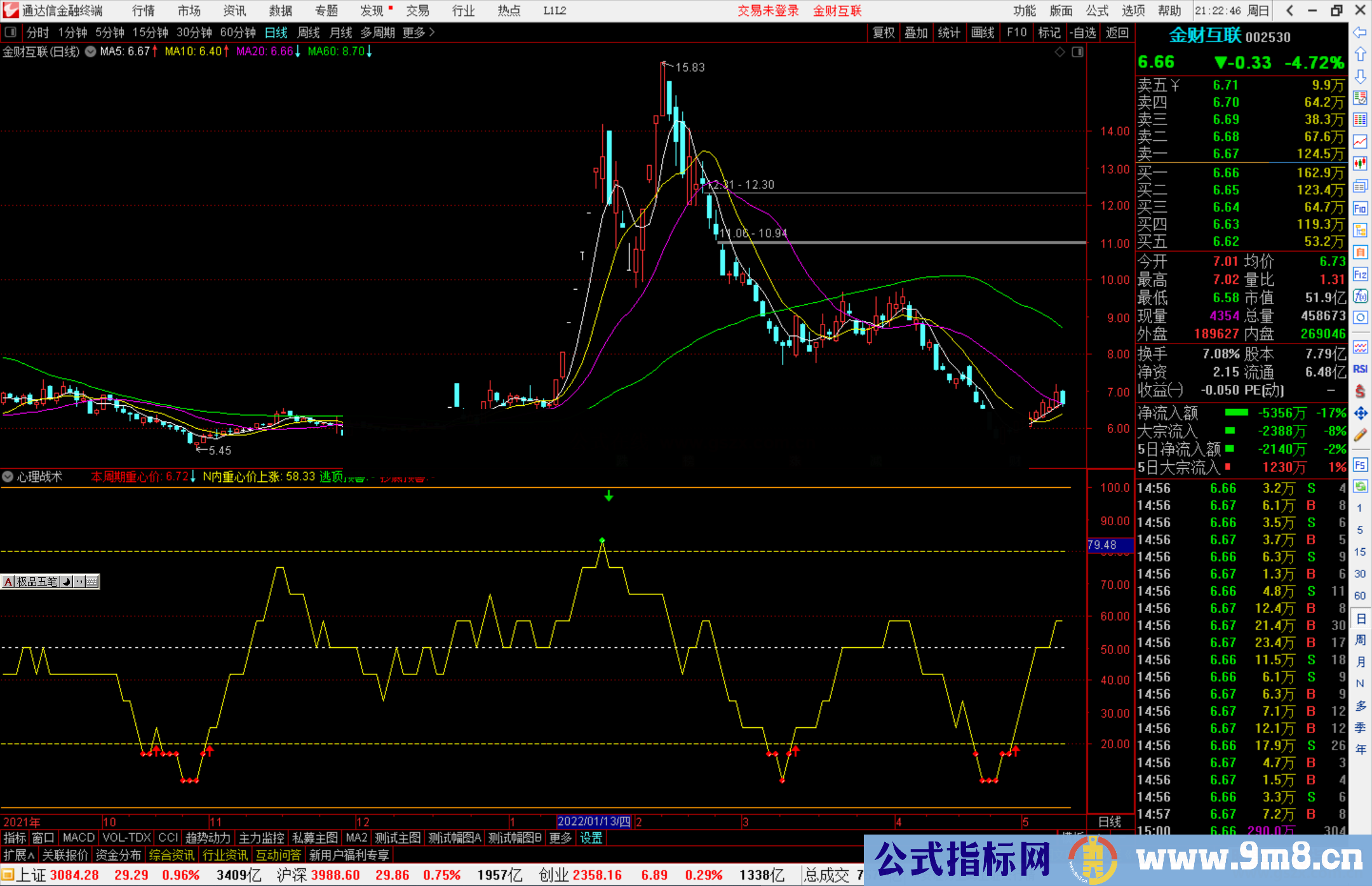The image size is (1372, 886).
Task: Click the 交易未登录 login link
Action: pyautogui.click(x=769, y=11)
